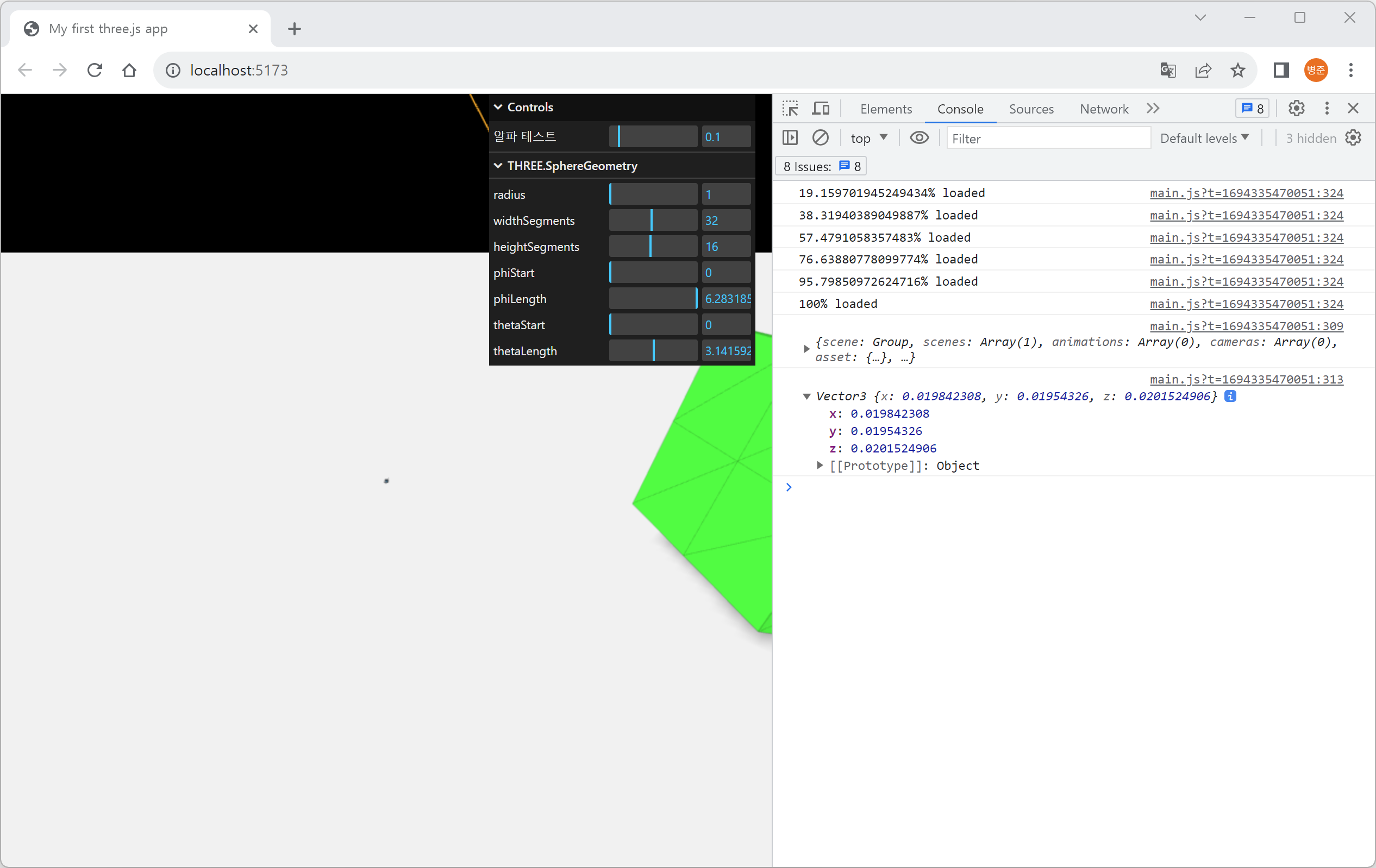Open main.js line 313 source link
Viewport: 1376px width, 868px height.
(1246, 379)
